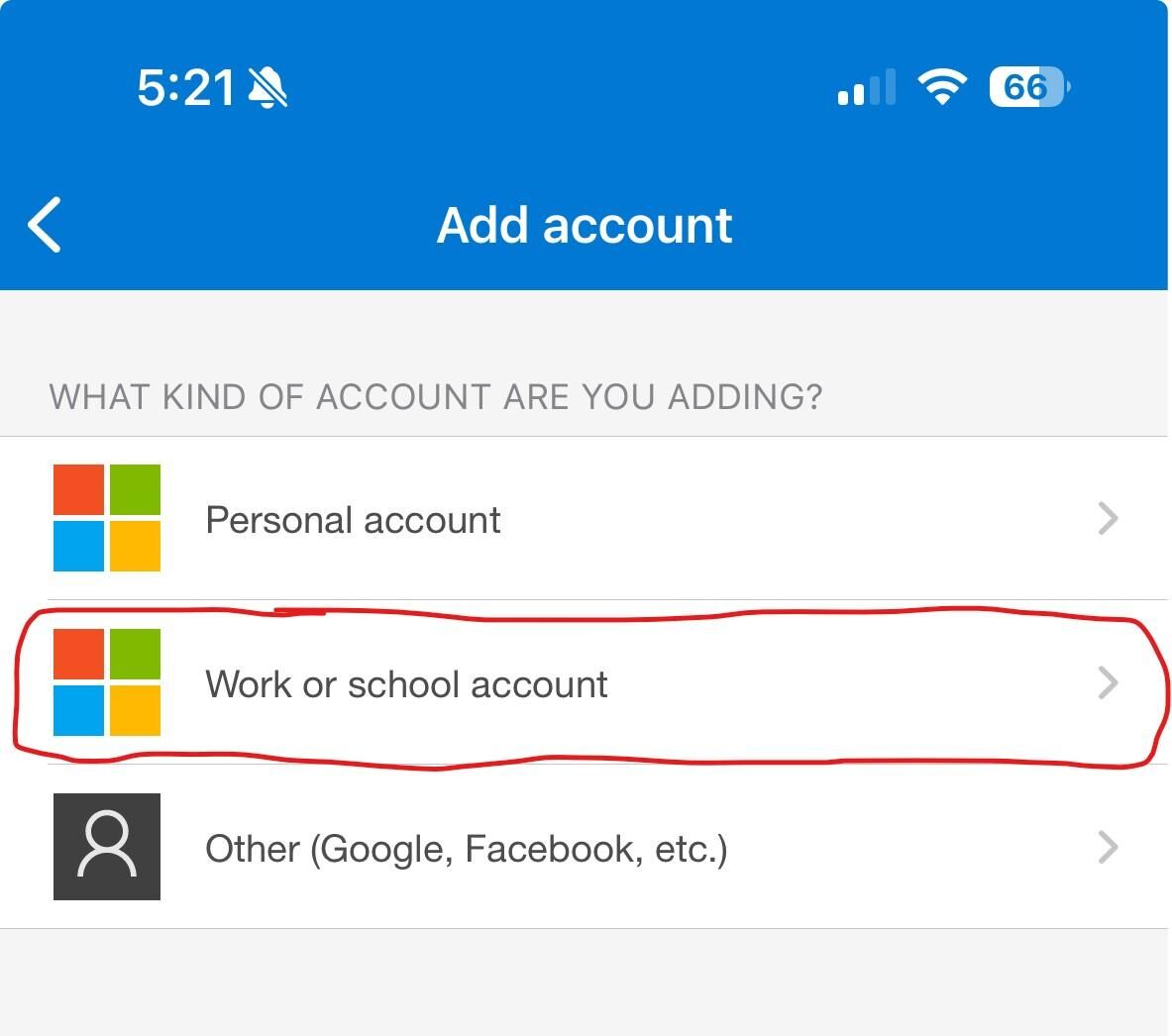1172x1036 pixels.
Task: Tap the Microsoft logo beside Work or school account
Action: pyautogui.click(x=107, y=682)
